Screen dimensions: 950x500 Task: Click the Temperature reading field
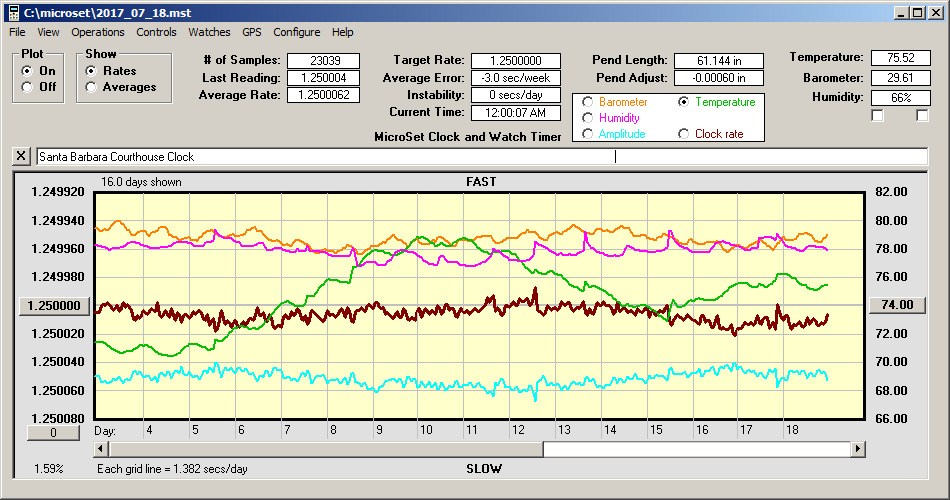[x=900, y=58]
